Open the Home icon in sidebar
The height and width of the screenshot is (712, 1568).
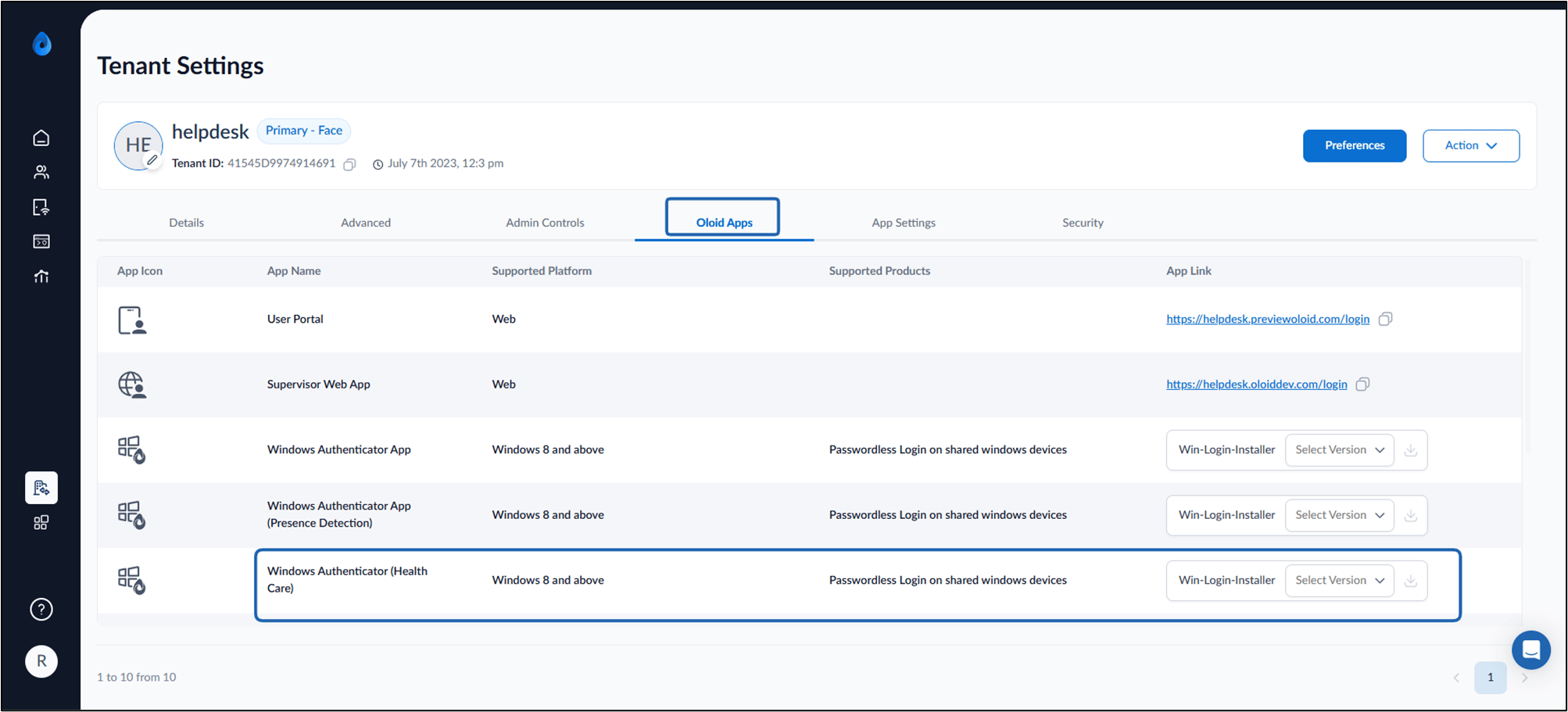pyautogui.click(x=41, y=138)
